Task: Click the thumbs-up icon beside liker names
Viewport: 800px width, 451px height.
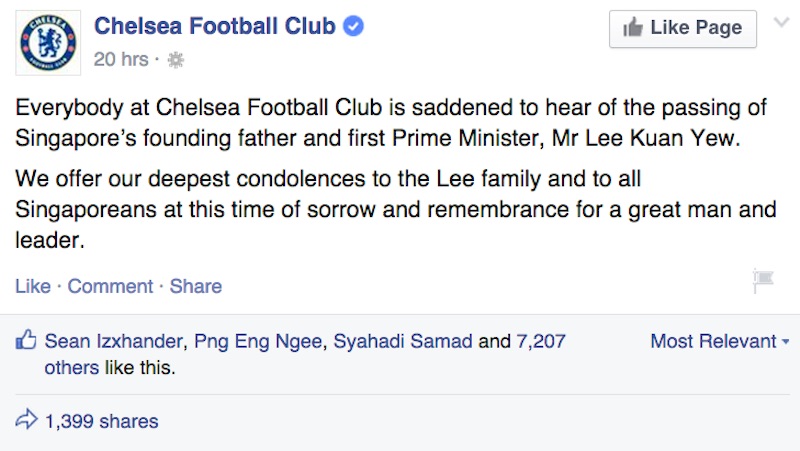Action: [x=26, y=342]
